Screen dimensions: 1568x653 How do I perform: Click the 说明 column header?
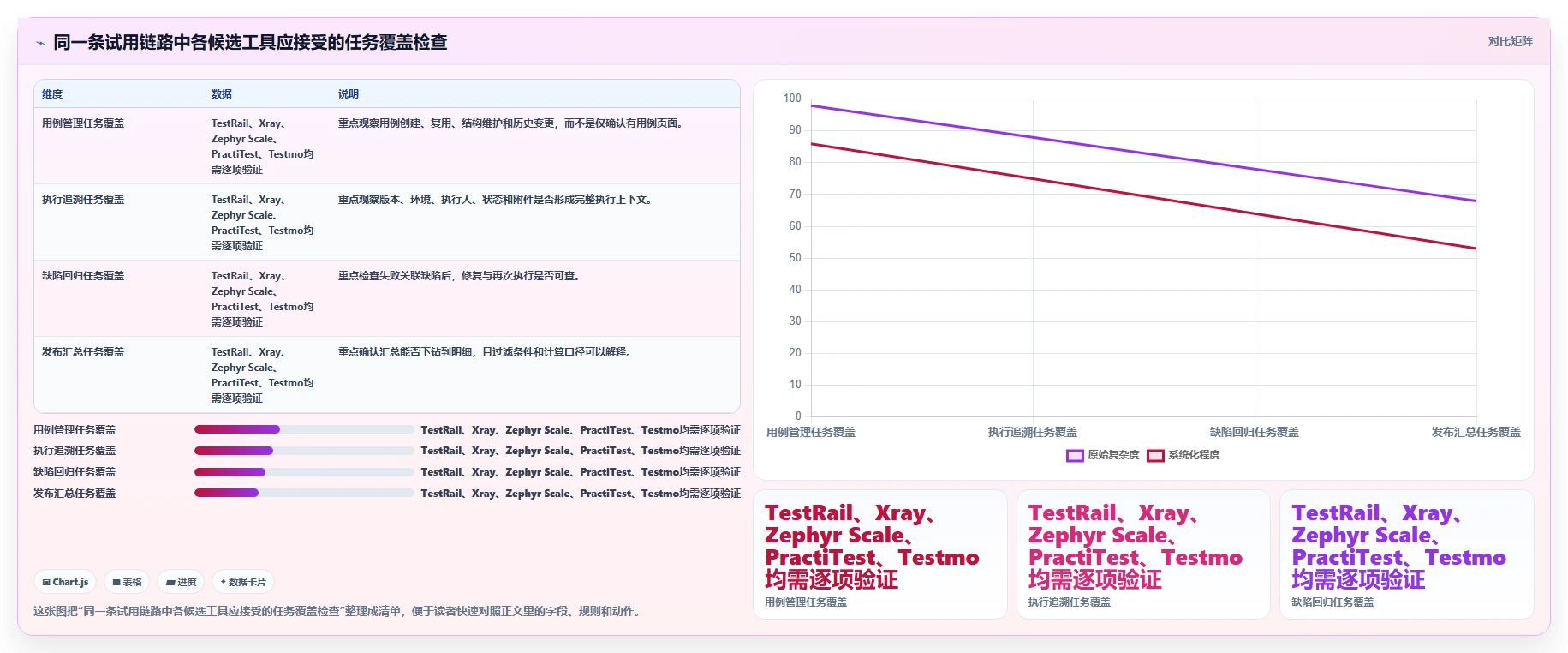[349, 94]
